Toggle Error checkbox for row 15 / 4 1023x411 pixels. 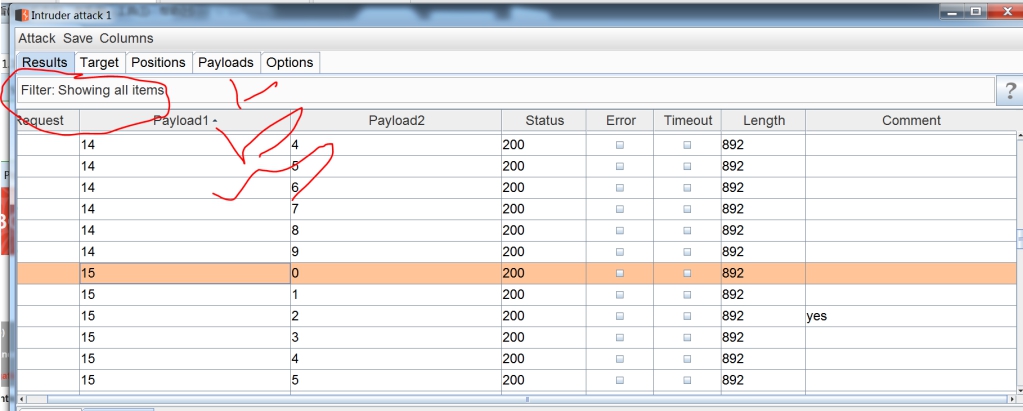(620, 359)
